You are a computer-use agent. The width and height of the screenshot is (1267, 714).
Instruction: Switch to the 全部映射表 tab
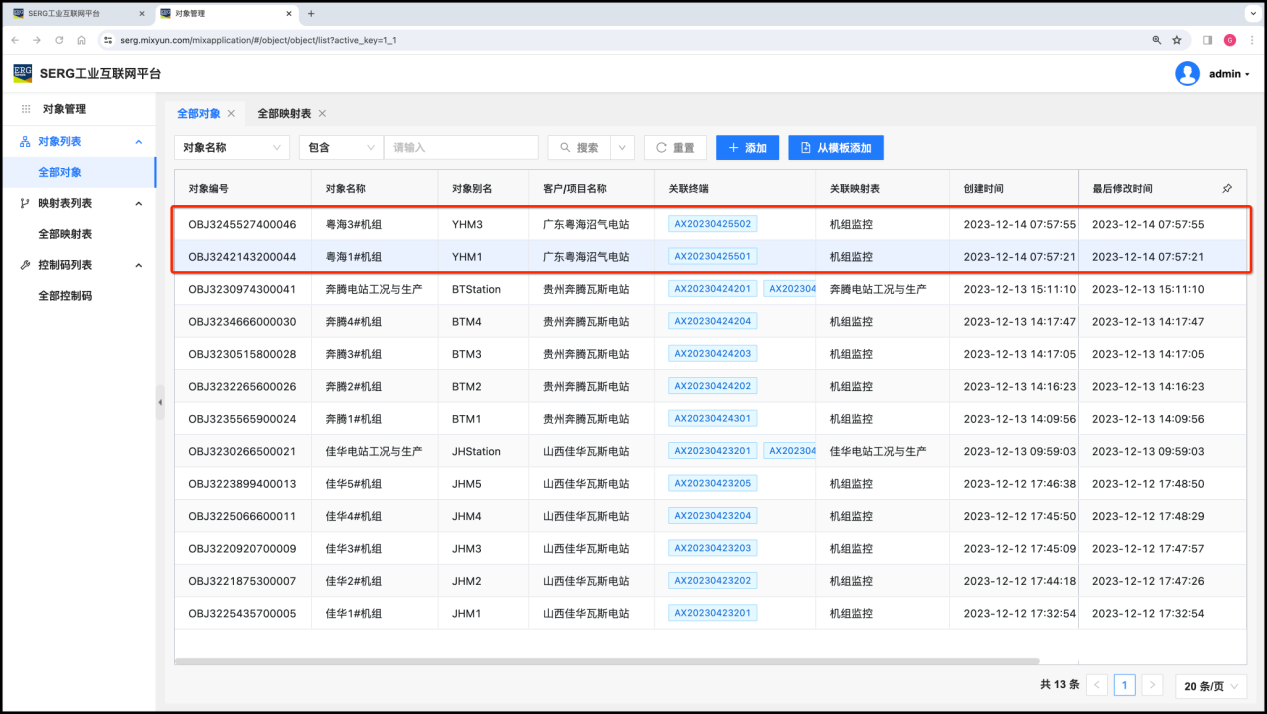[284, 114]
